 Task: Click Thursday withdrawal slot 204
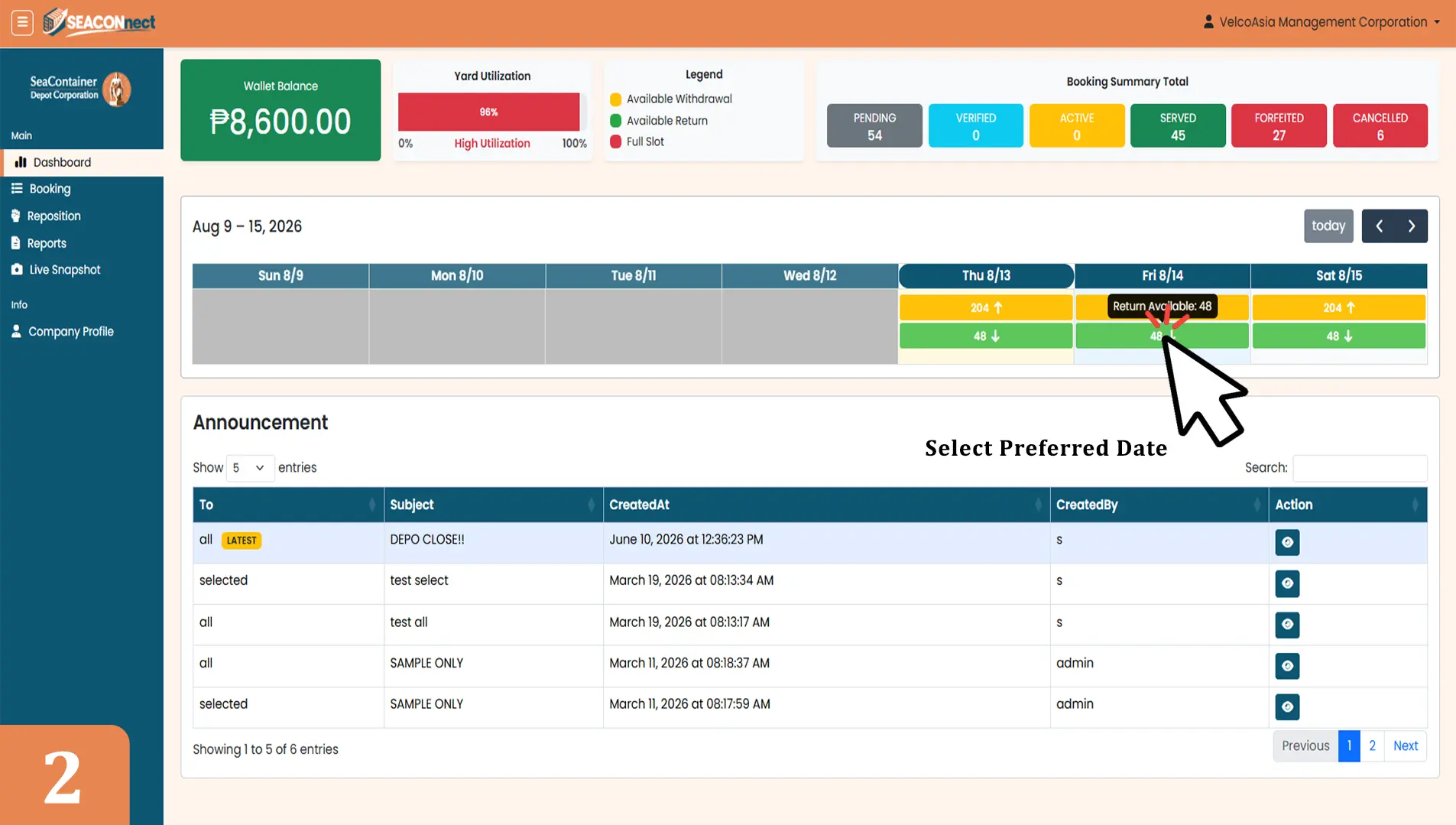[986, 307]
